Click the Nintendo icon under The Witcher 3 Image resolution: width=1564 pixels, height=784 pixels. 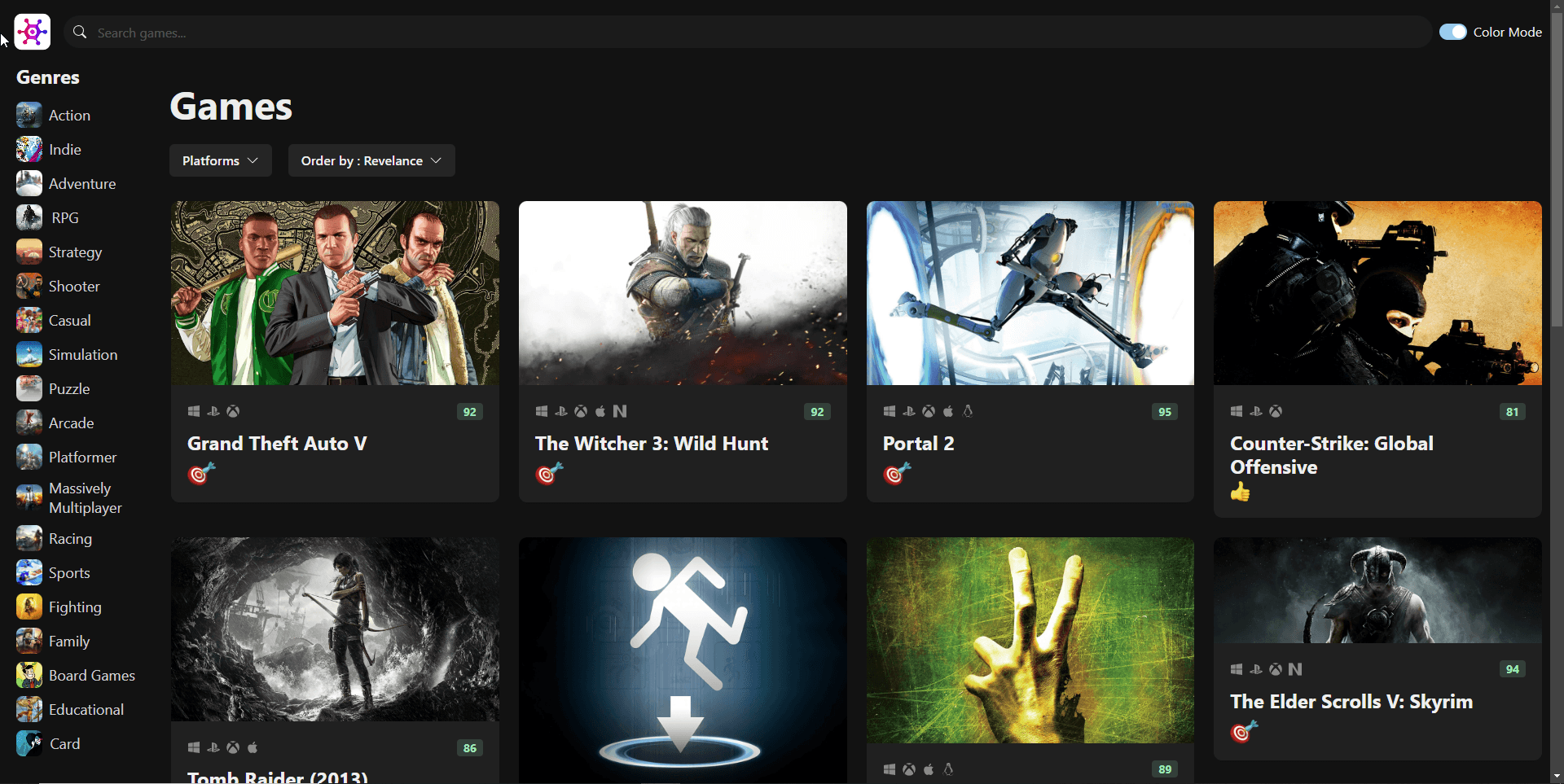(x=619, y=411)
